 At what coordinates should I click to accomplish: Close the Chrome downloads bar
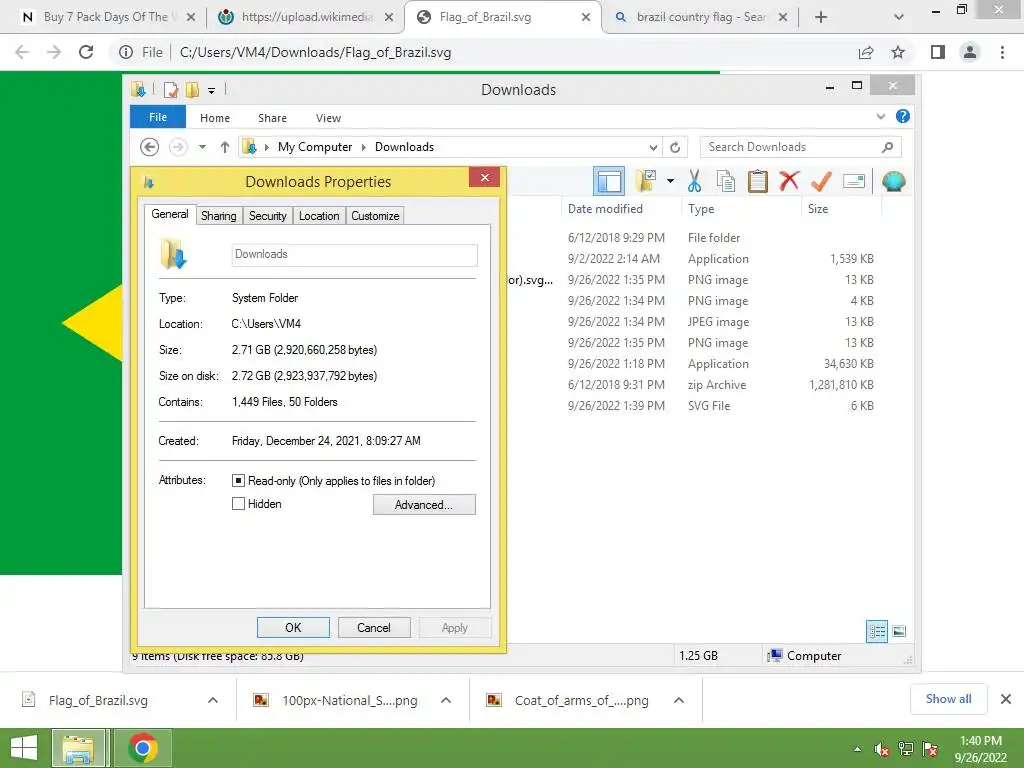(1006, 699)
